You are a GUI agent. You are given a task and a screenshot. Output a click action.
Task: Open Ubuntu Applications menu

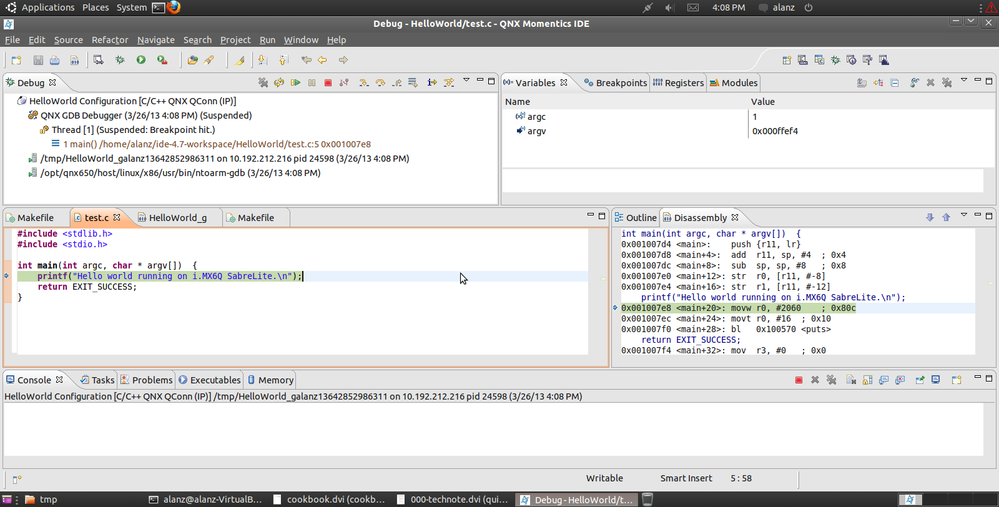48,8
